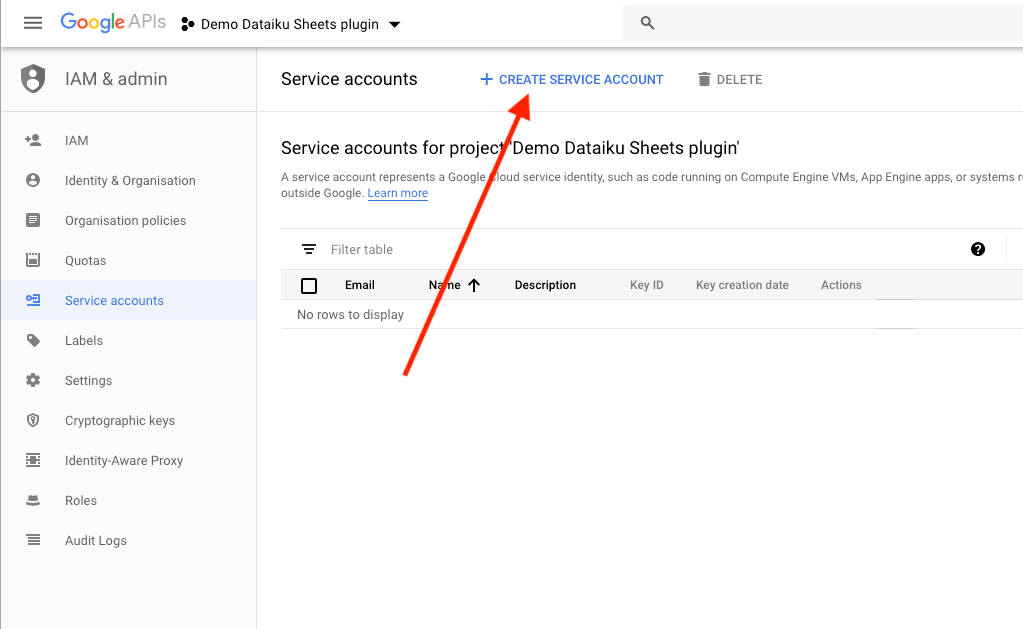Click the Identity & Organisation person icon

coord(33,180)
